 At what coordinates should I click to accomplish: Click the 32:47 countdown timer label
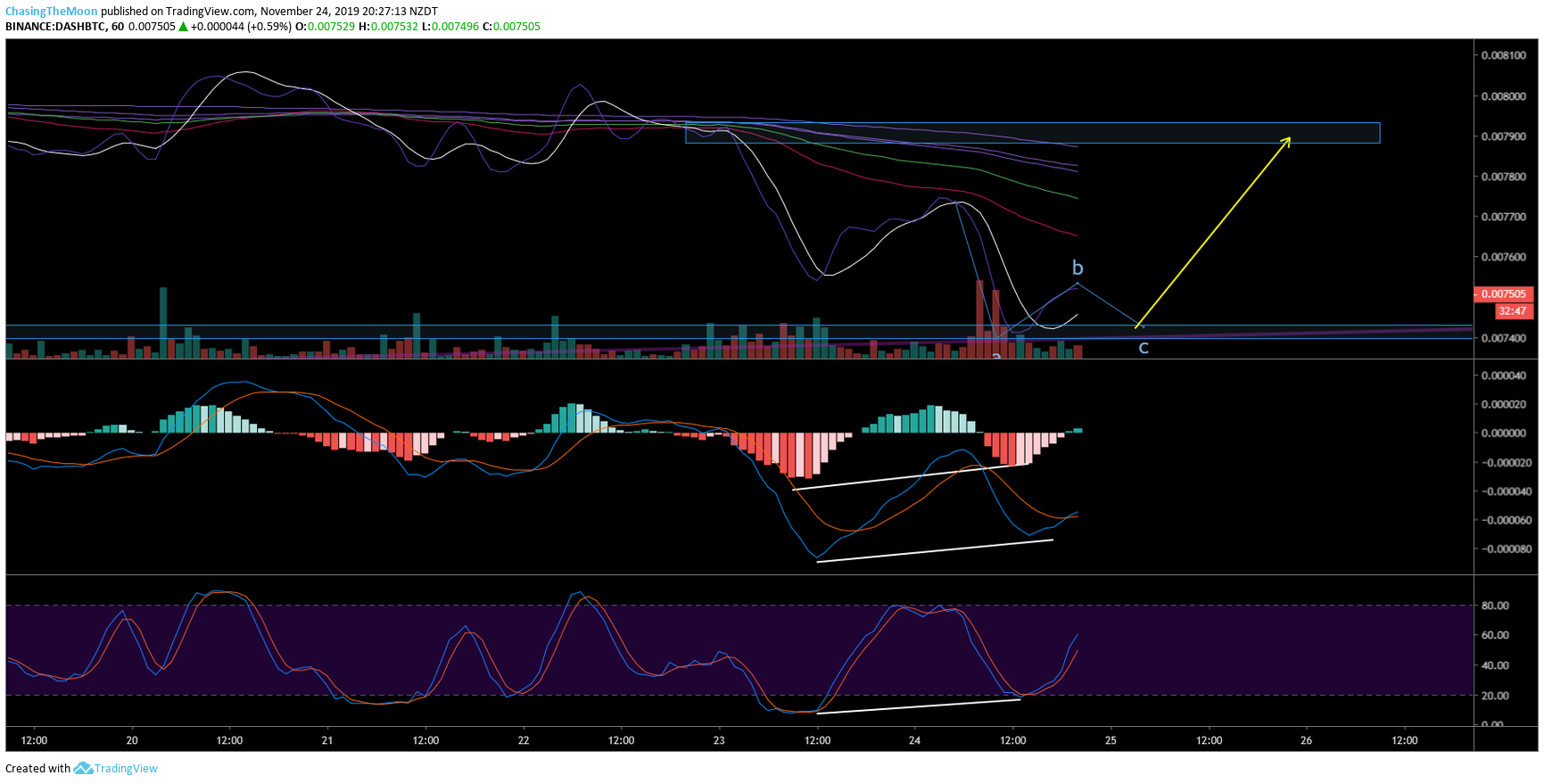[x=1512, y=311]
